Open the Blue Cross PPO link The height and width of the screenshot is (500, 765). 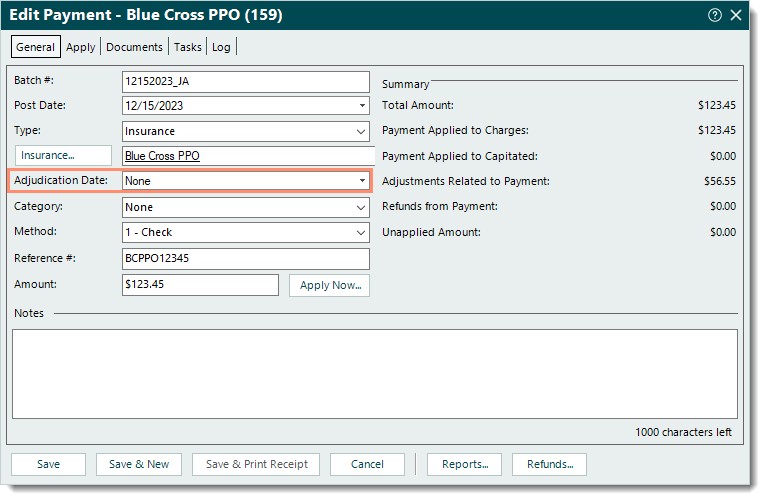point(162,156)
